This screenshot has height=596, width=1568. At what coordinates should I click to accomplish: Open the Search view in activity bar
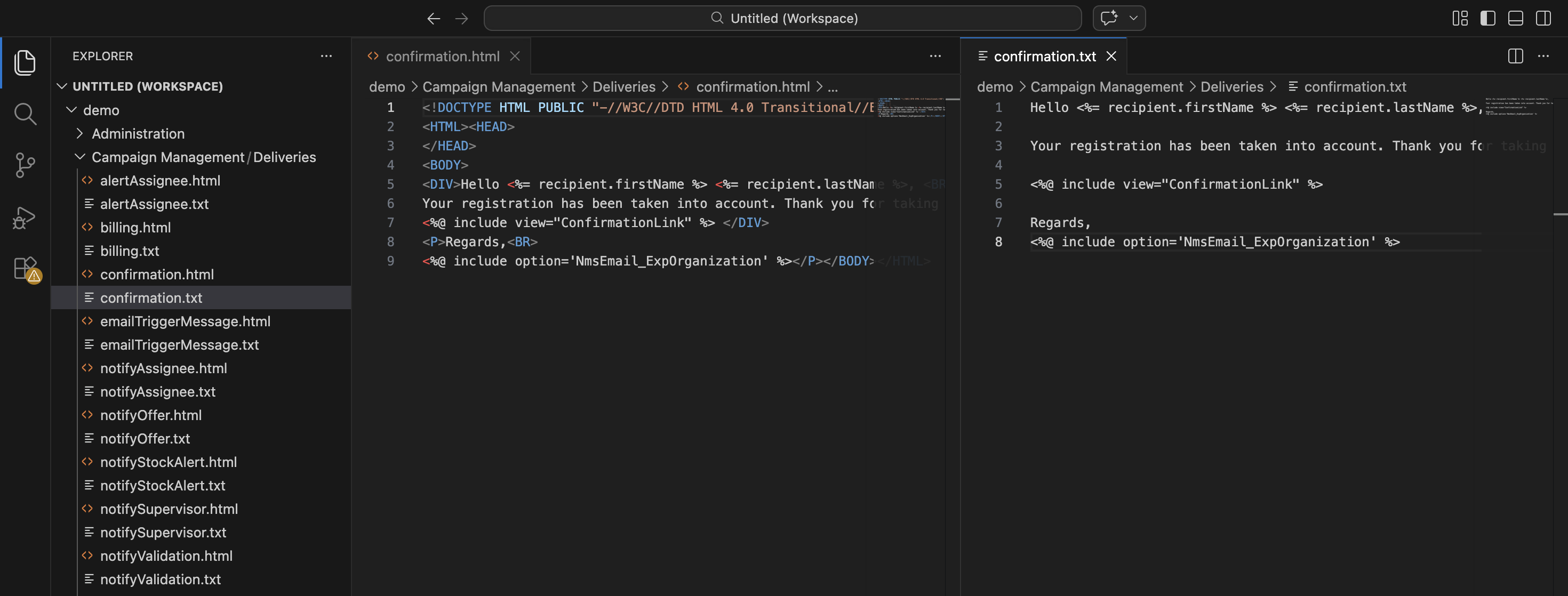point(25,114)
